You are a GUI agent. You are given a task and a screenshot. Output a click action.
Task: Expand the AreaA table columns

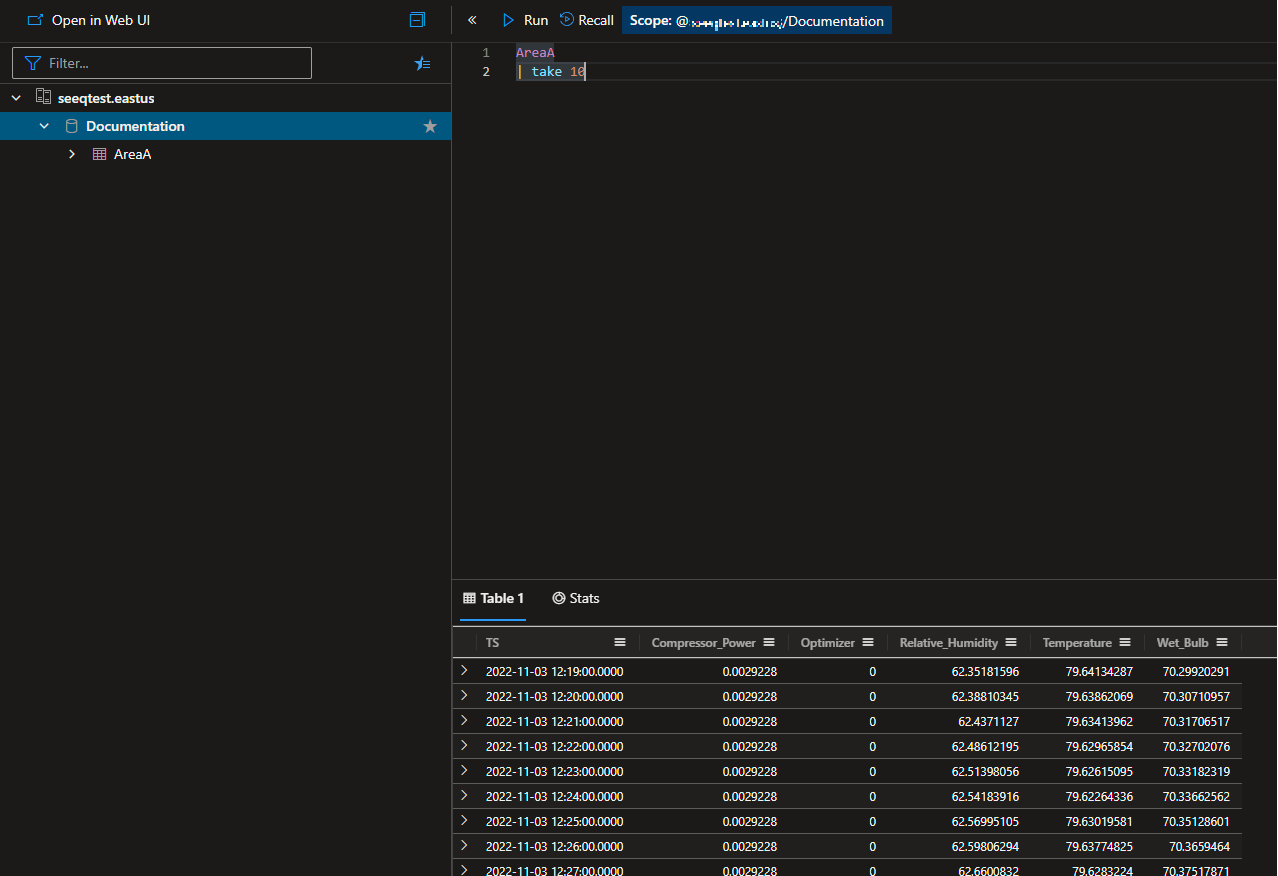(x=71, y=154)
